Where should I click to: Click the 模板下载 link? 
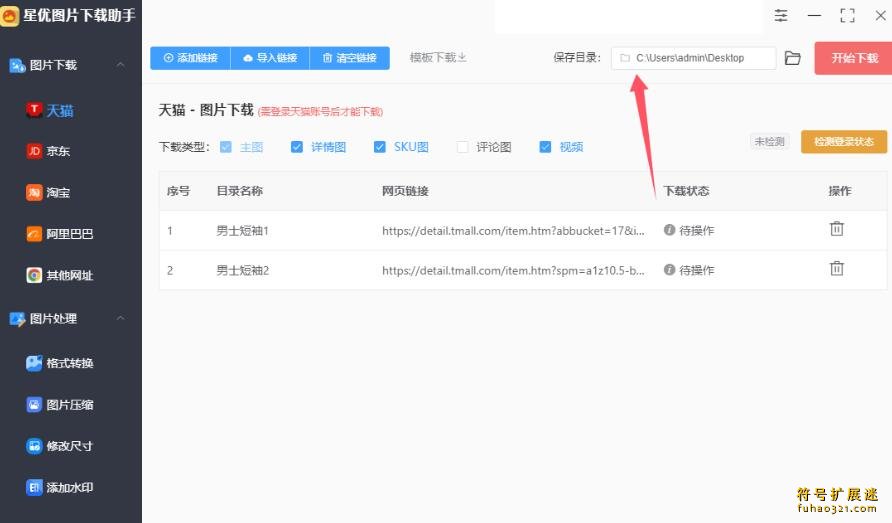coord(437,58)
